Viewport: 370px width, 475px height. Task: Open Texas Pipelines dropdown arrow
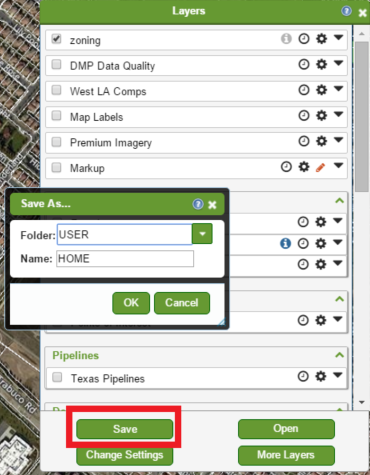tap(338, 375)
